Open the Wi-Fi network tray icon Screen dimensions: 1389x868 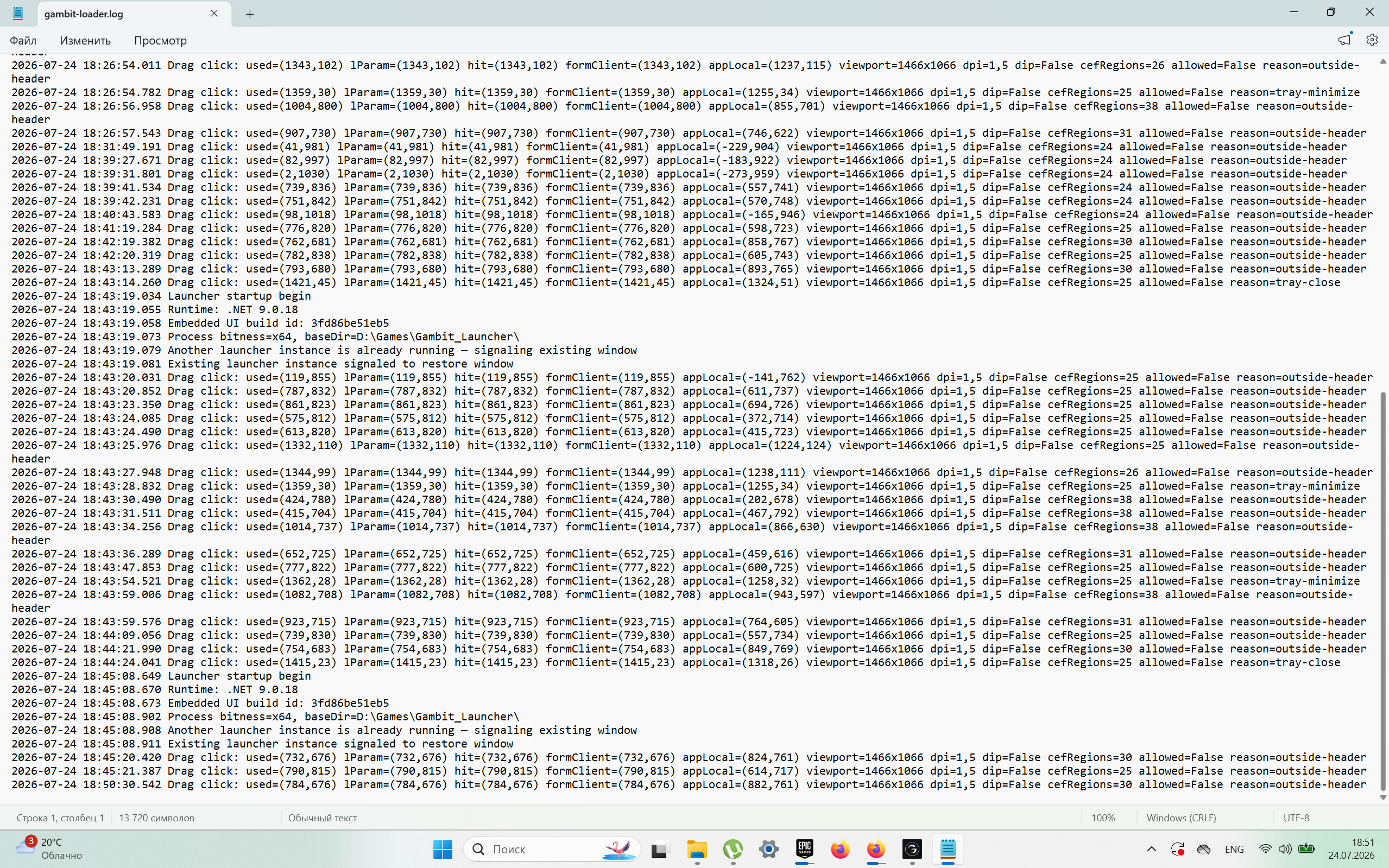pos(1265,848)
